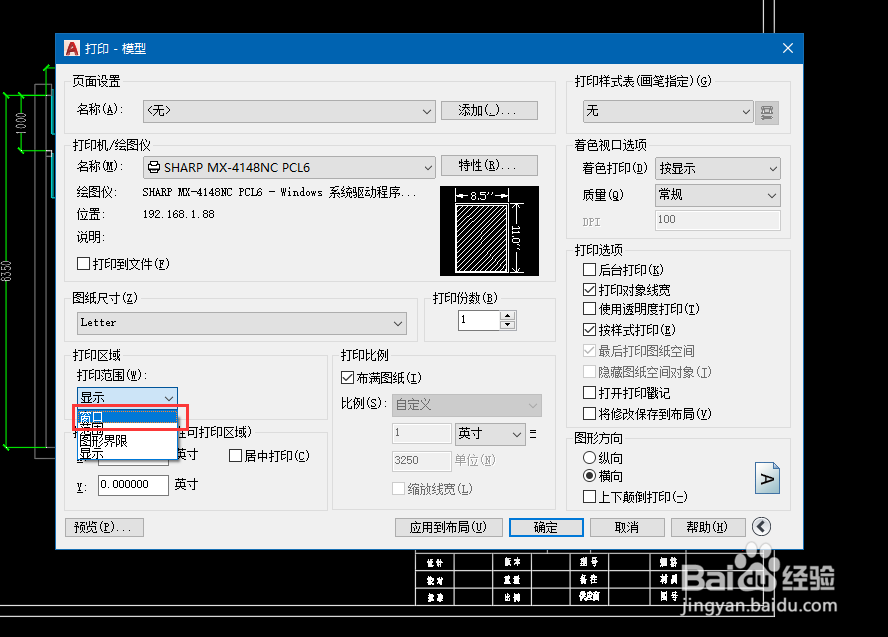Viewport: 888px width, 637px height.
Task: Click 添加 page setup button
Action: (x=489, y=110)
